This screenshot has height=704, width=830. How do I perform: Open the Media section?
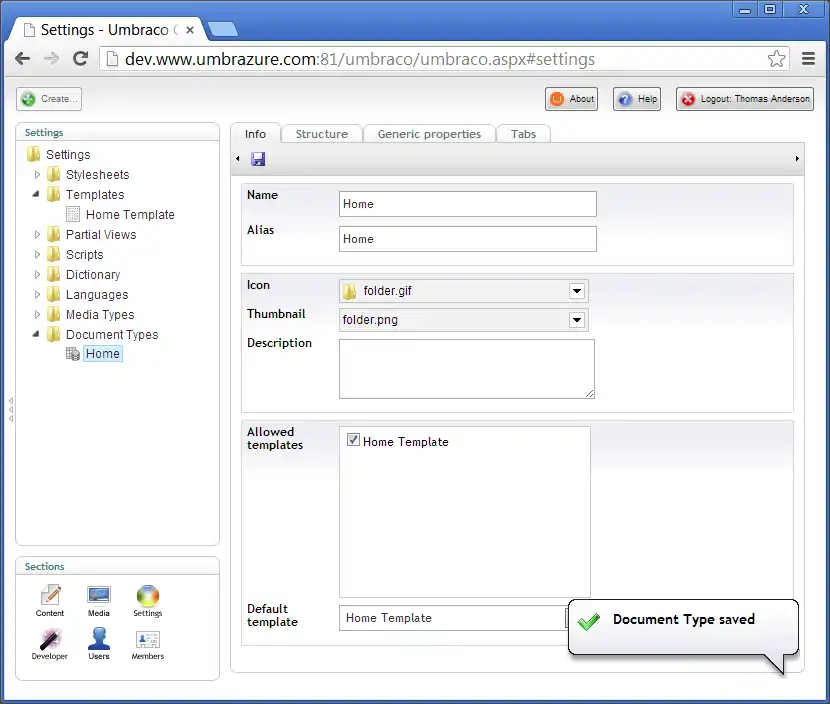click(98, 601)
